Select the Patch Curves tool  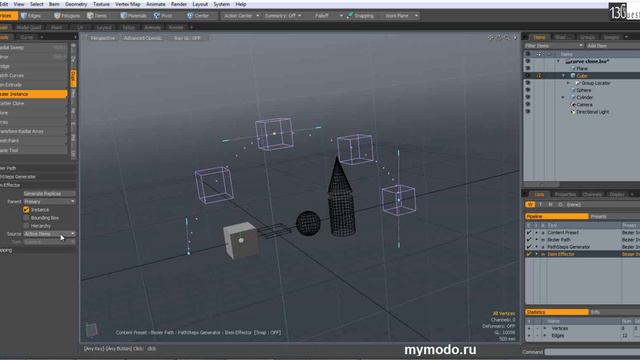[x=33, y=76]
